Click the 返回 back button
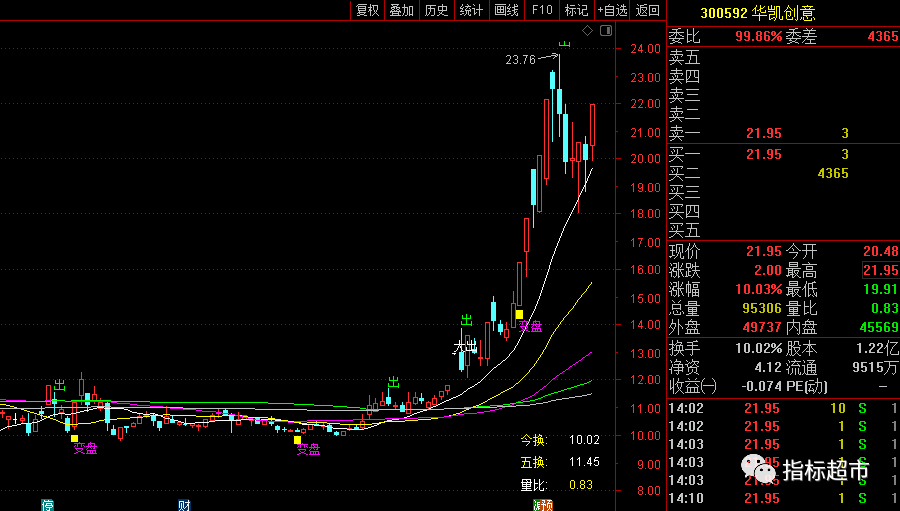The image size is (900, 511). point(647,10)
